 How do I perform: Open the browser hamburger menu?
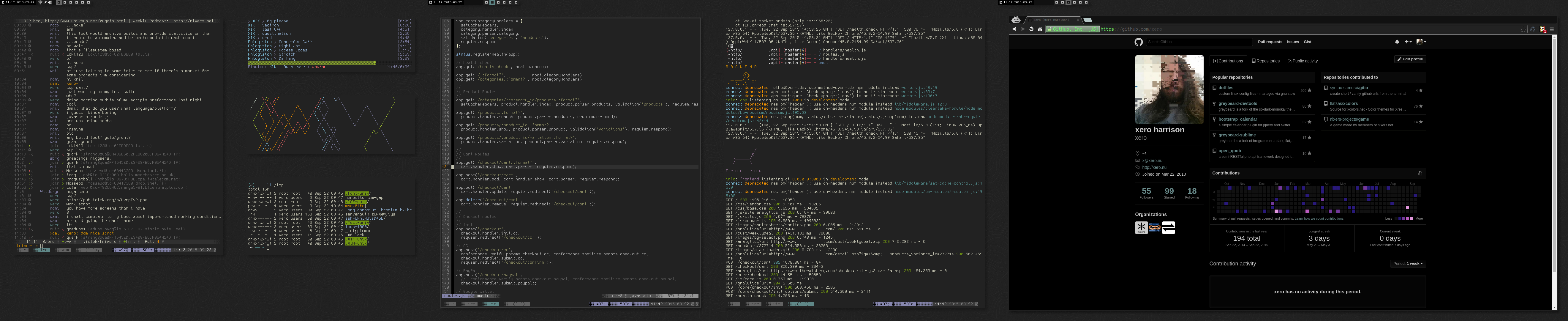(1551, 29)
